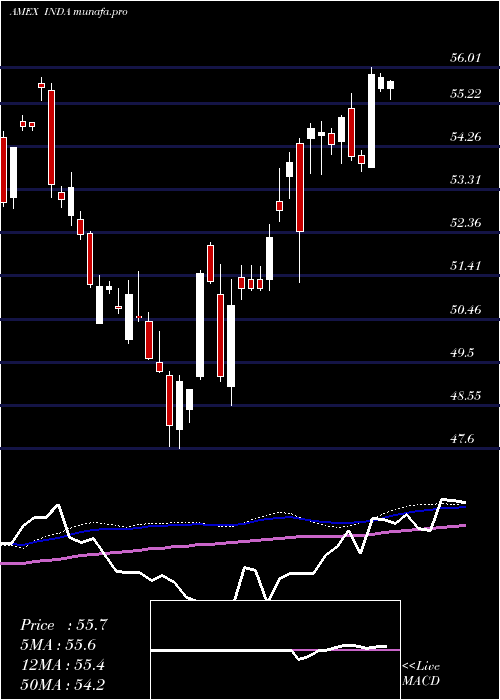The height and width of the screenshot is (700, 500).
Task: Click the 12MA : 55.4 value
Action: click(63, 665)
